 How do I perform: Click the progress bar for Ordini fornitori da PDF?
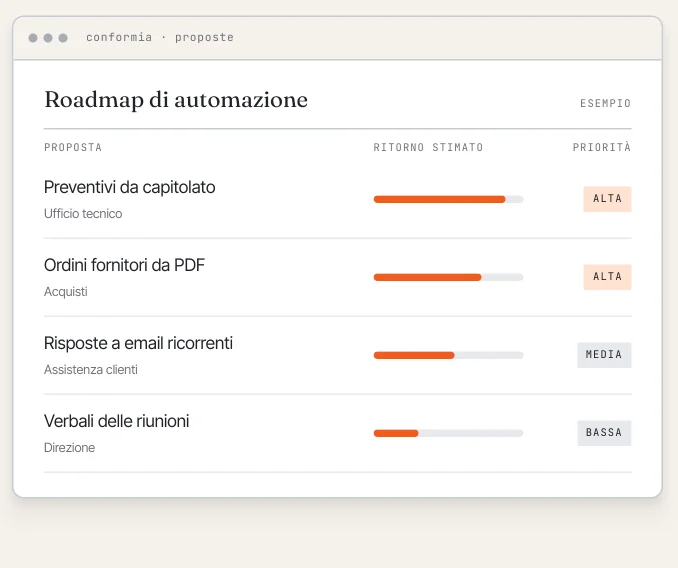448,277
